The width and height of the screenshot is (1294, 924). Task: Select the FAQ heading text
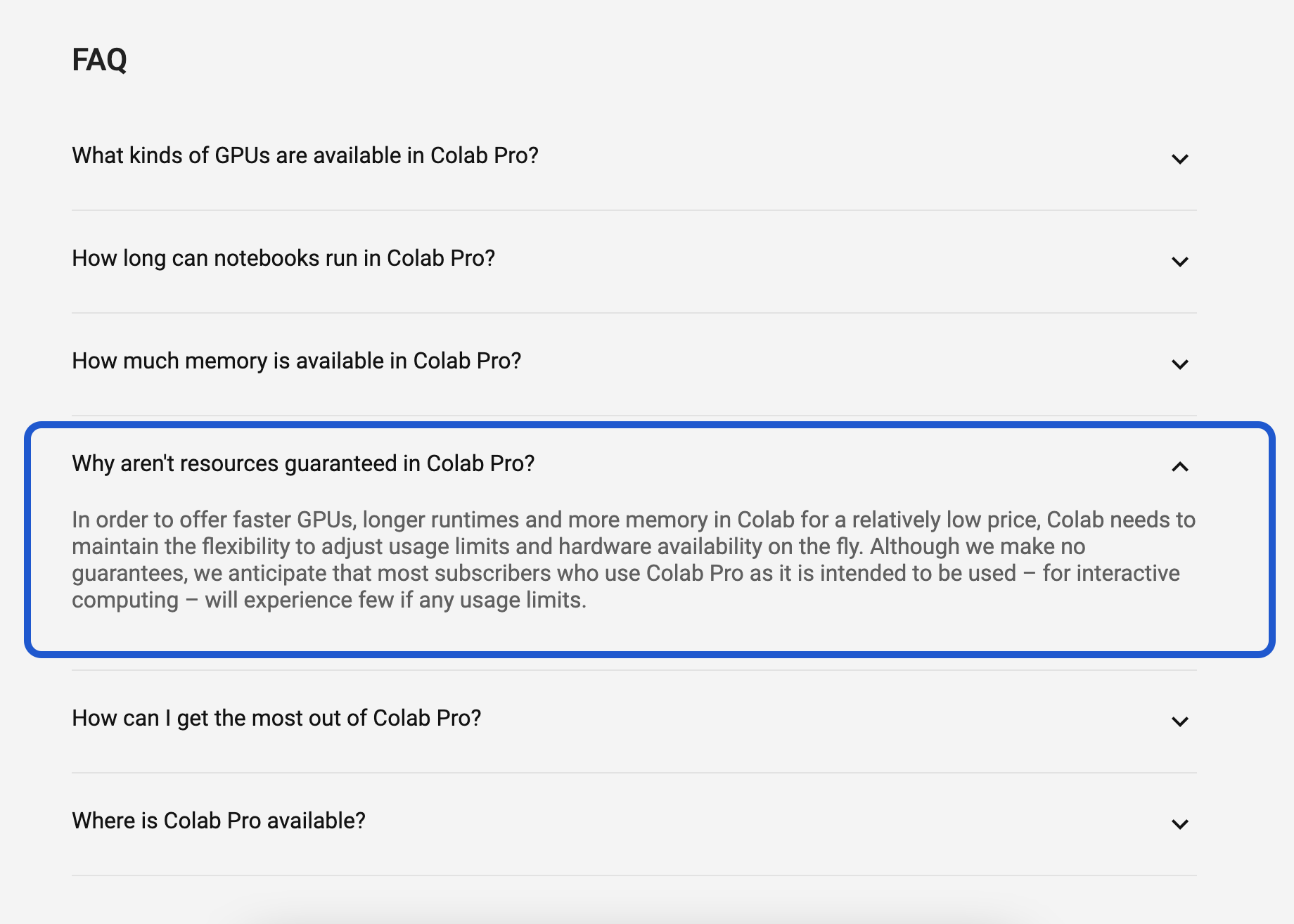point(98,59)
